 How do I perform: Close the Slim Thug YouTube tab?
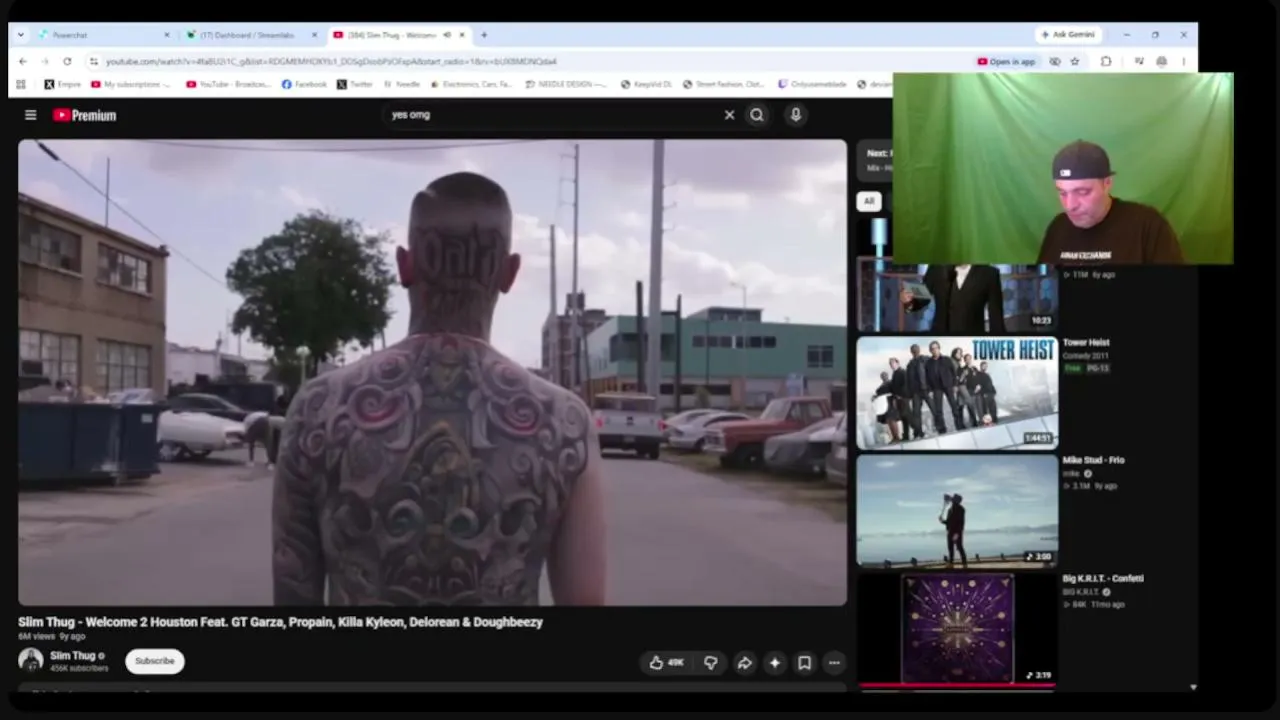pos(463,35)
